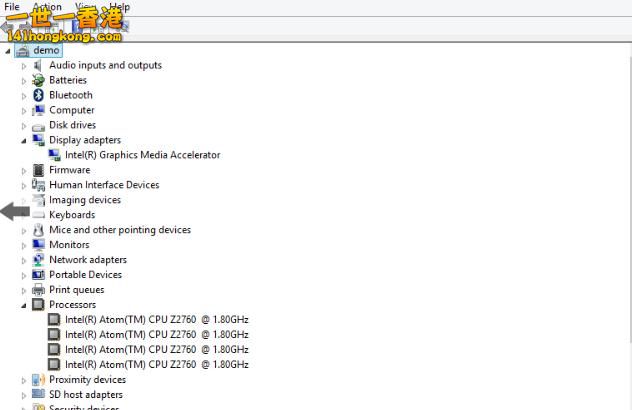Image resolution: width=632 pixels, height=410 pixels.
Task: Select the Proximity devices entry
Action: [x=87, y=380]
